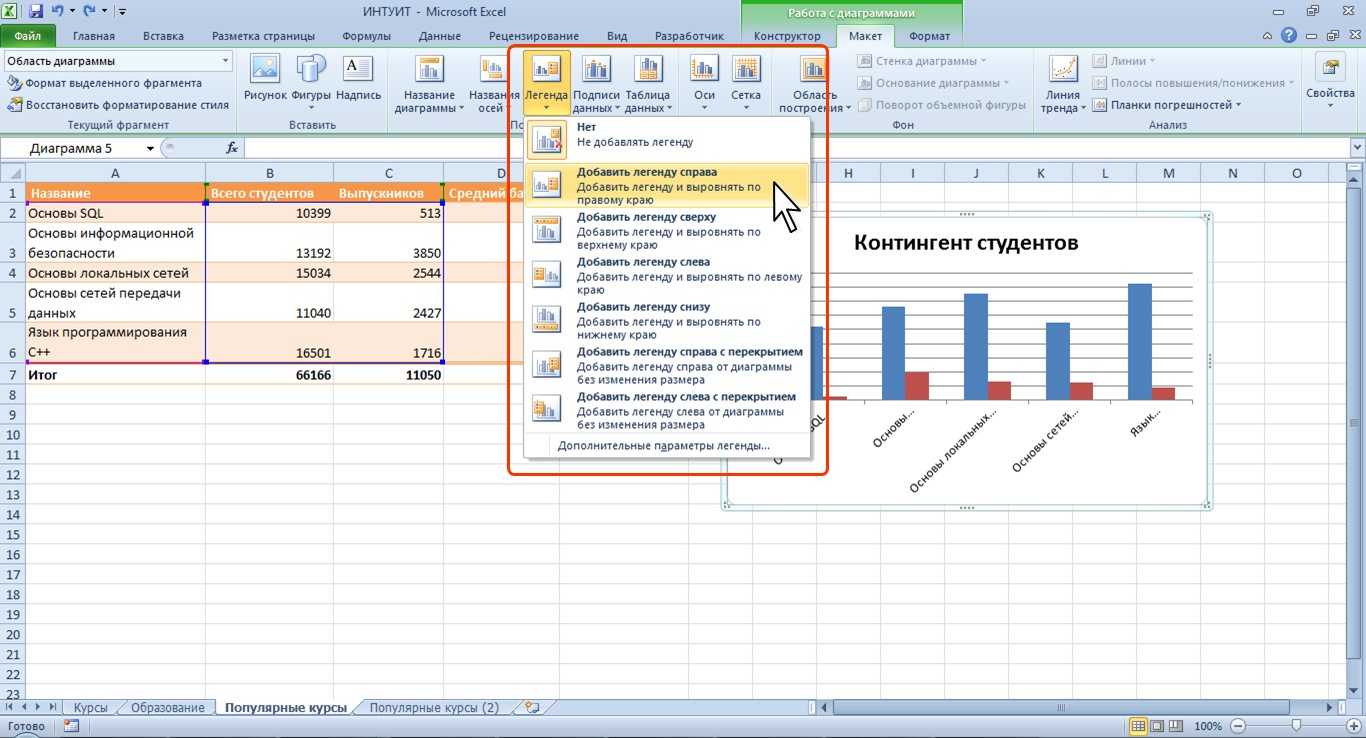Go to first sheet with tab navigation arrow
The width and height of the screenshot is (1366, 738).
point(9,707)
